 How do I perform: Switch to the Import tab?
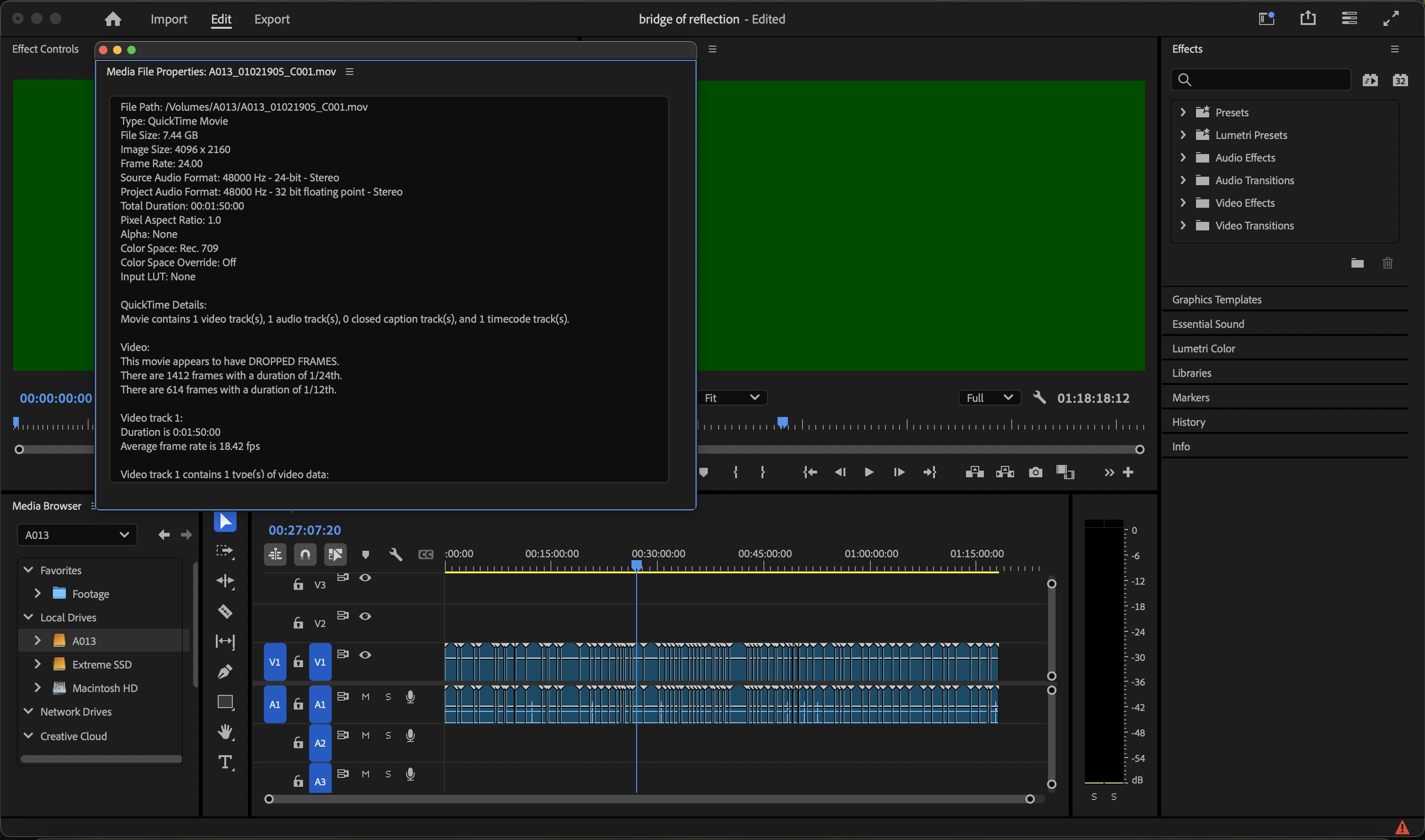point(169,19)
